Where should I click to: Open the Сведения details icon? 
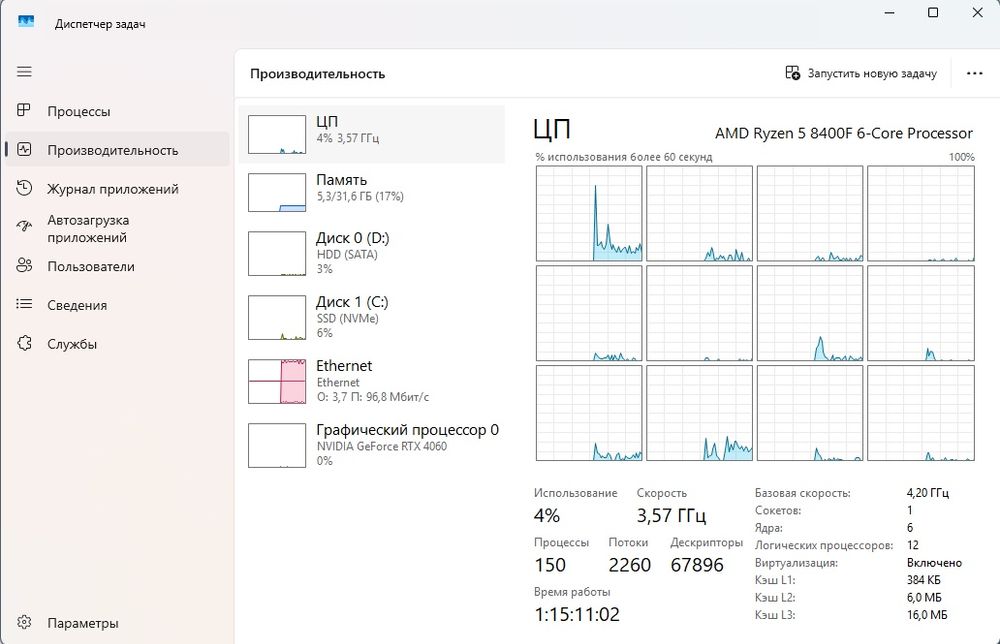tap(25, 305)
